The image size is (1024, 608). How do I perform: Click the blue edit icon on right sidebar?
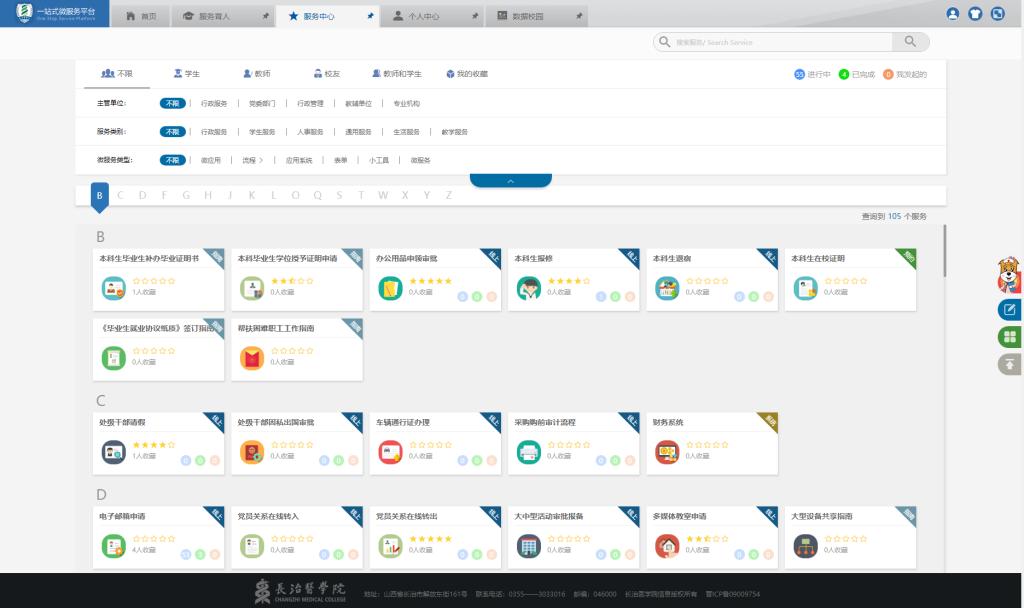(1009, 310)
